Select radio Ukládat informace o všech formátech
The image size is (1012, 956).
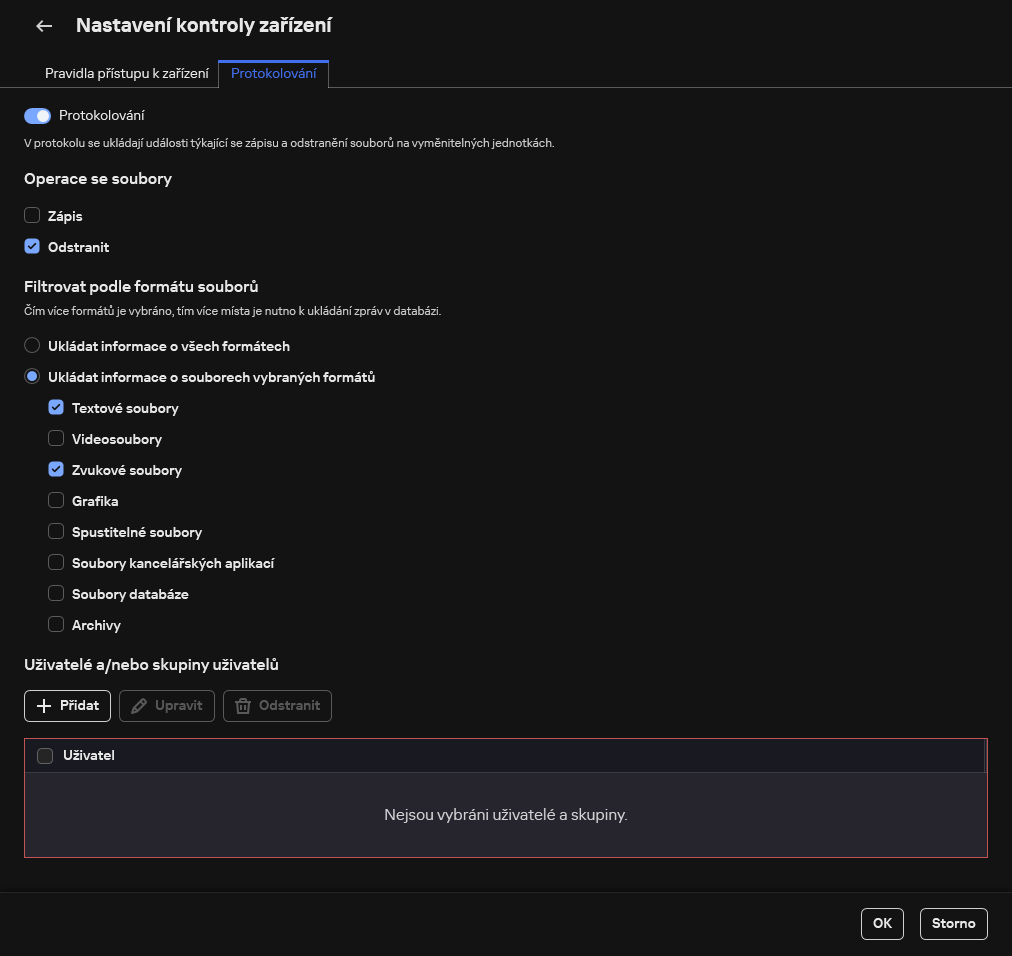pos(31,345)
